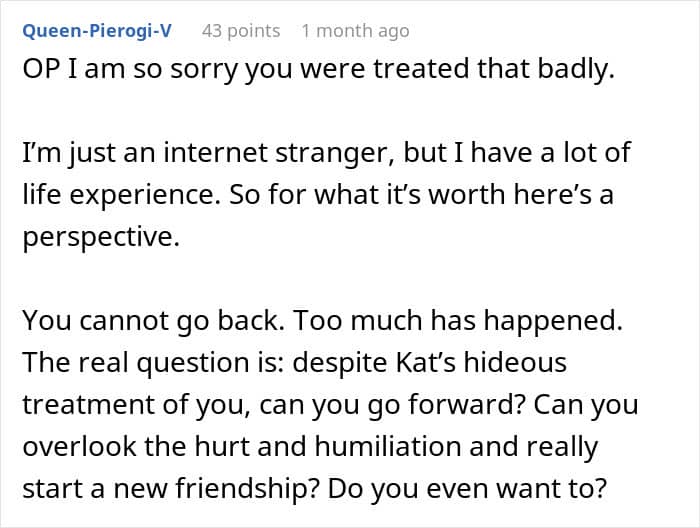Open the '1 month ago' comment permalink
This screenshot has width=700, height=528.
[x=355, y=31]
